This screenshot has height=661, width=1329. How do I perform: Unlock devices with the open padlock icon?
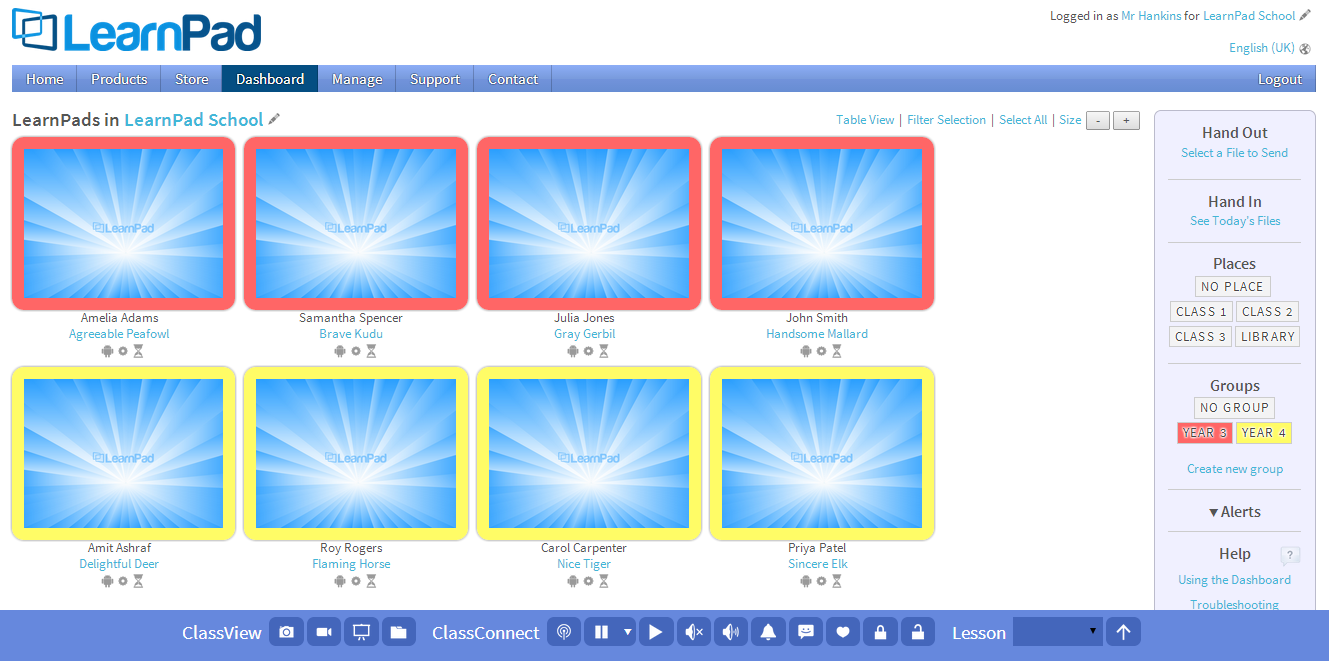pyautogui.click(x=918, y=632)
